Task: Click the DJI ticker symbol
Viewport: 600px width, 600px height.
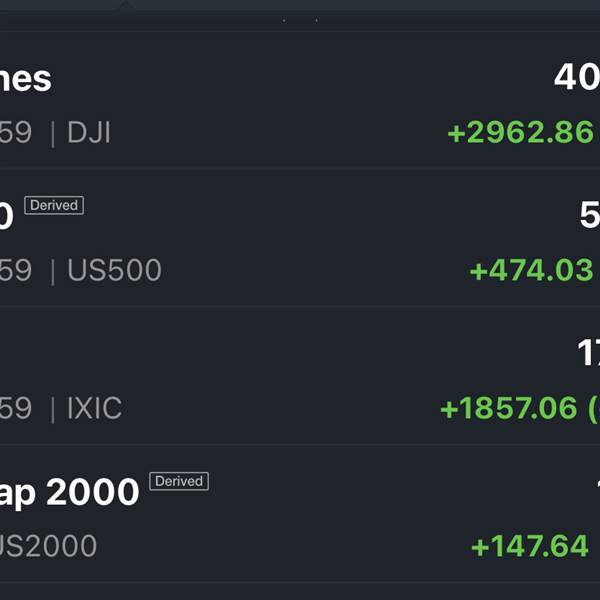Action: click(89, 132)
